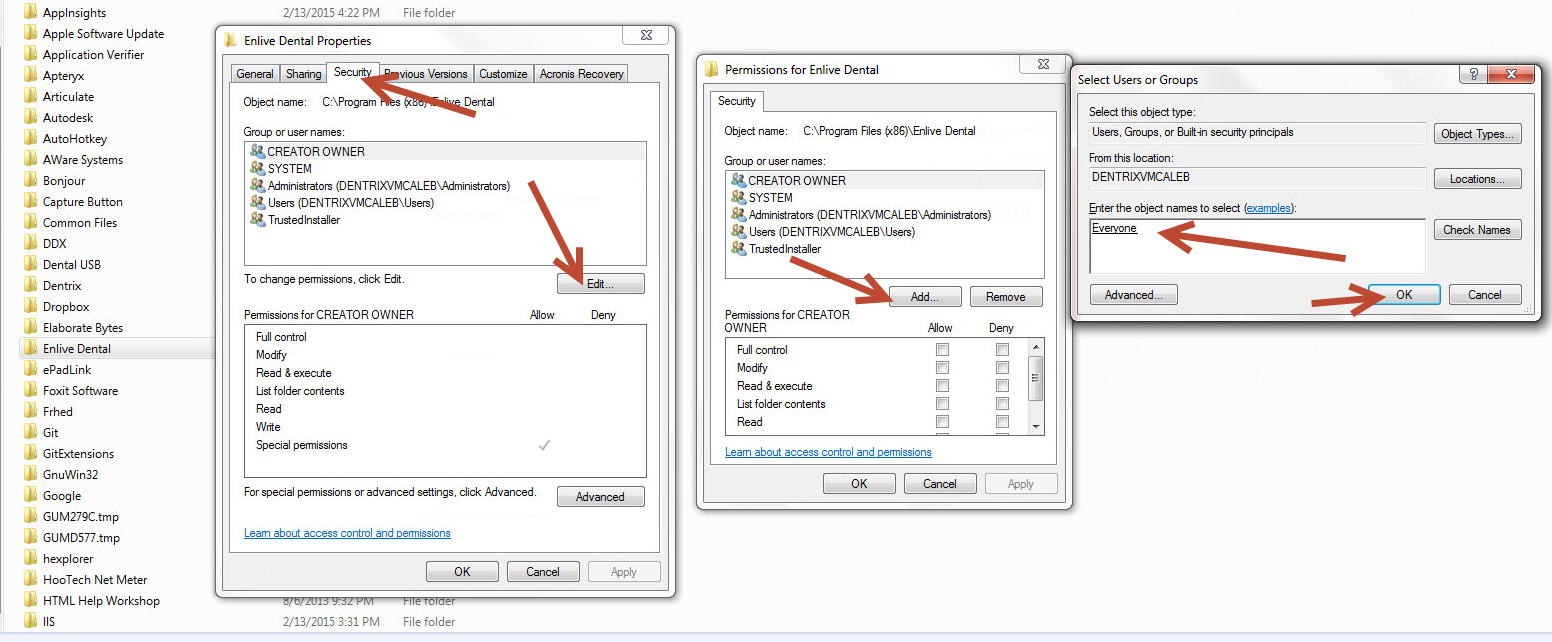The width and height of the screenshot is (1552, 642).
Task: Click CREATOR OWNER icon in Permissions dialog
Action: tap(739, 181)
